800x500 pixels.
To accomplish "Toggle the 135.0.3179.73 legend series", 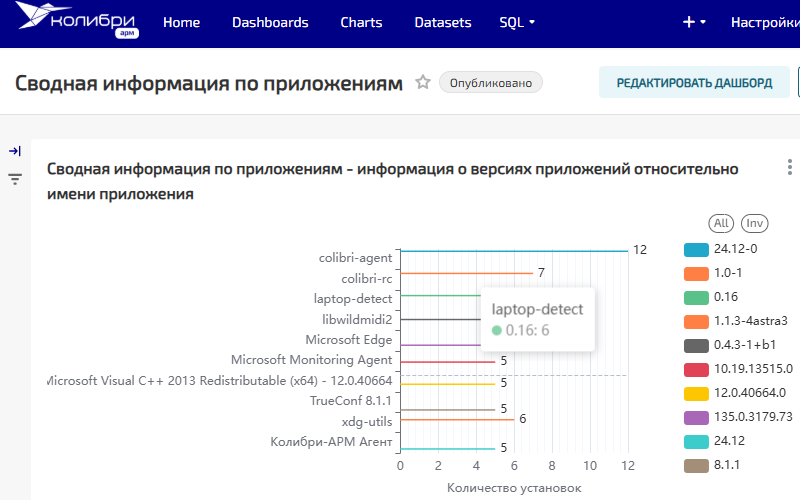I will (739, 417).
